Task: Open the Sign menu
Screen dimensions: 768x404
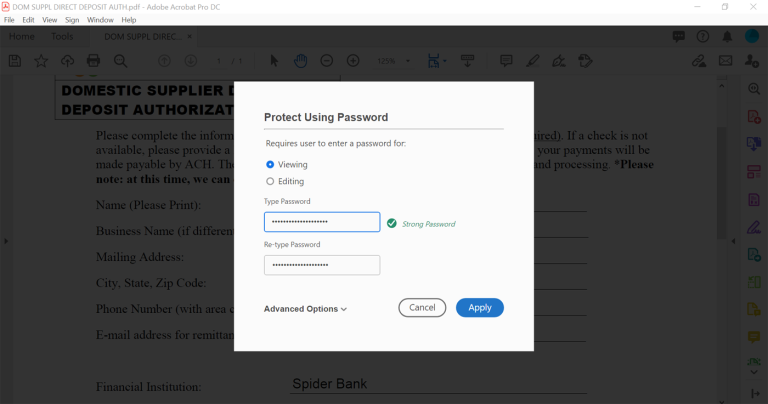Action: [x=72, y=20]
